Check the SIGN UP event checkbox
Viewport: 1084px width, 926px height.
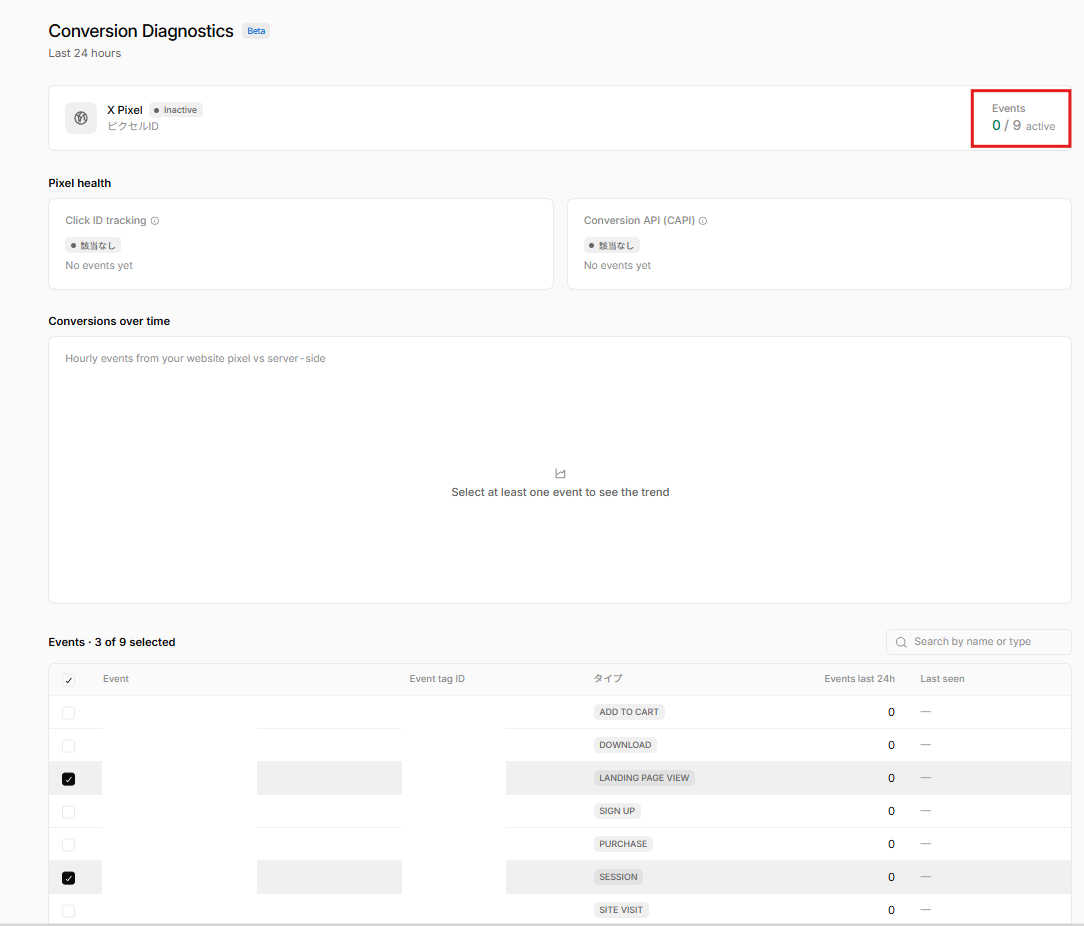pyautogui.click(x=68, y=811)
